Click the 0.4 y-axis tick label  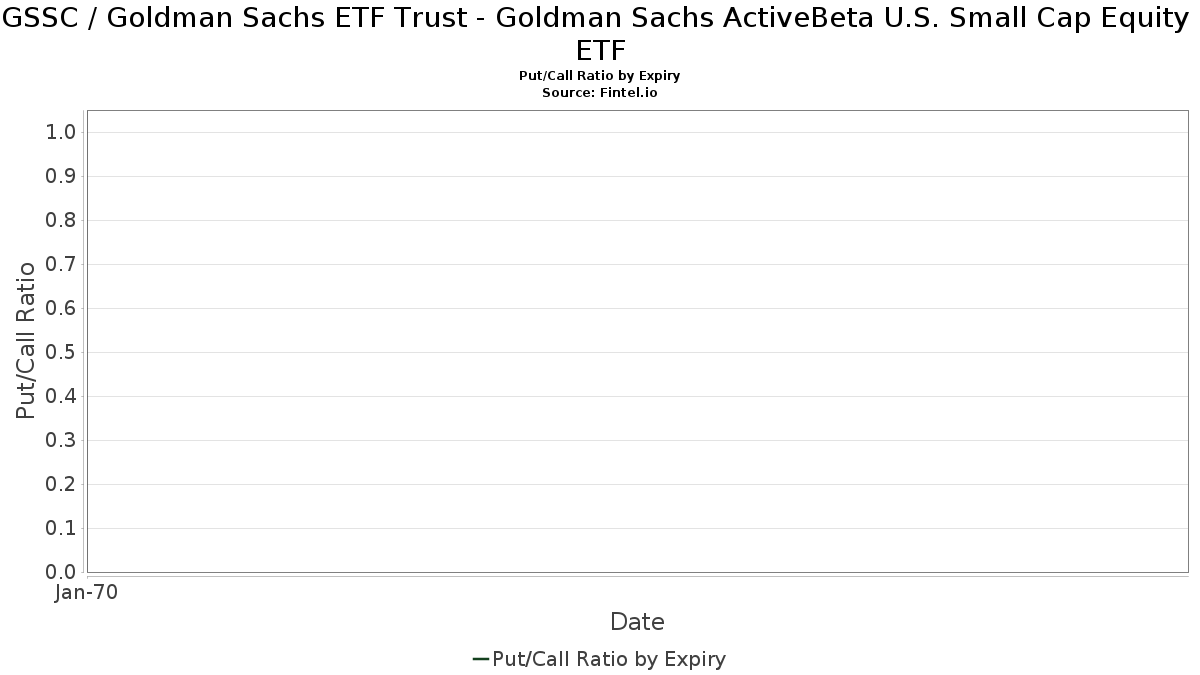coord(61,397)
